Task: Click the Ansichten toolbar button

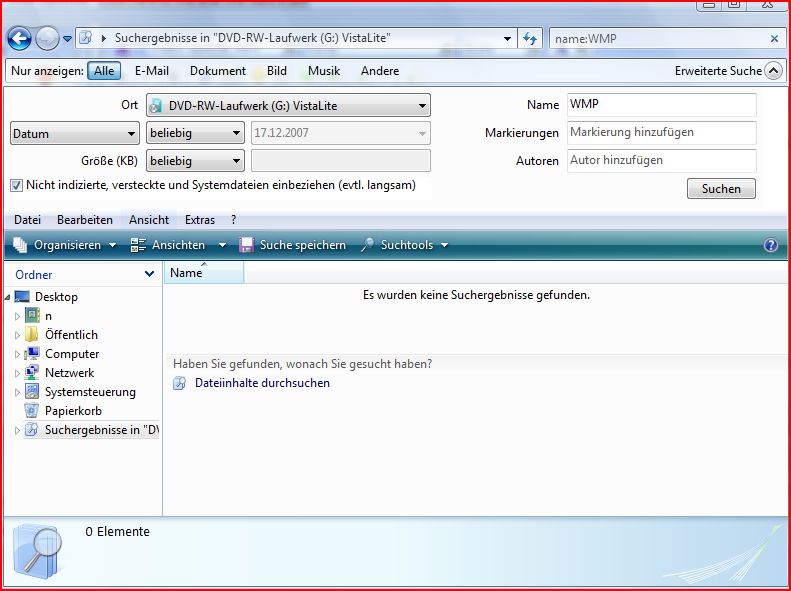Action: coord(168,245)
